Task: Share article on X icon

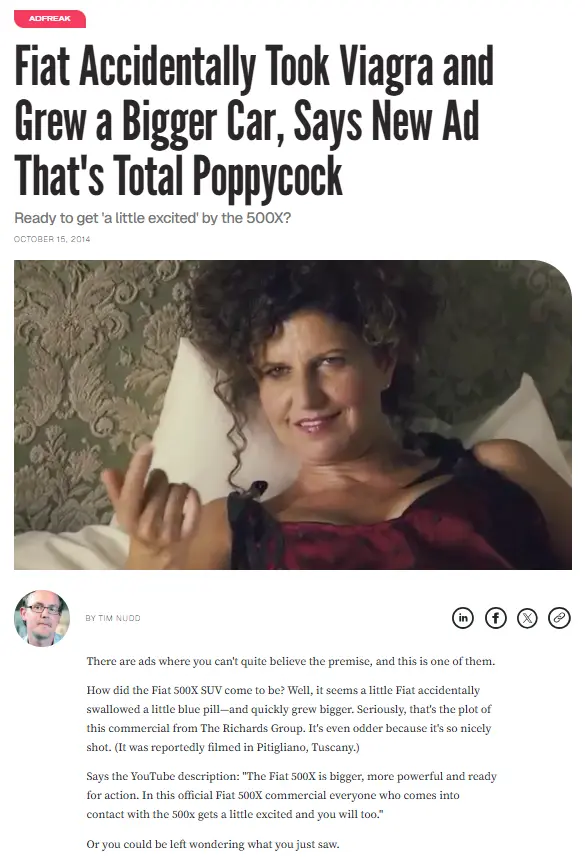Action: [527, 618]
